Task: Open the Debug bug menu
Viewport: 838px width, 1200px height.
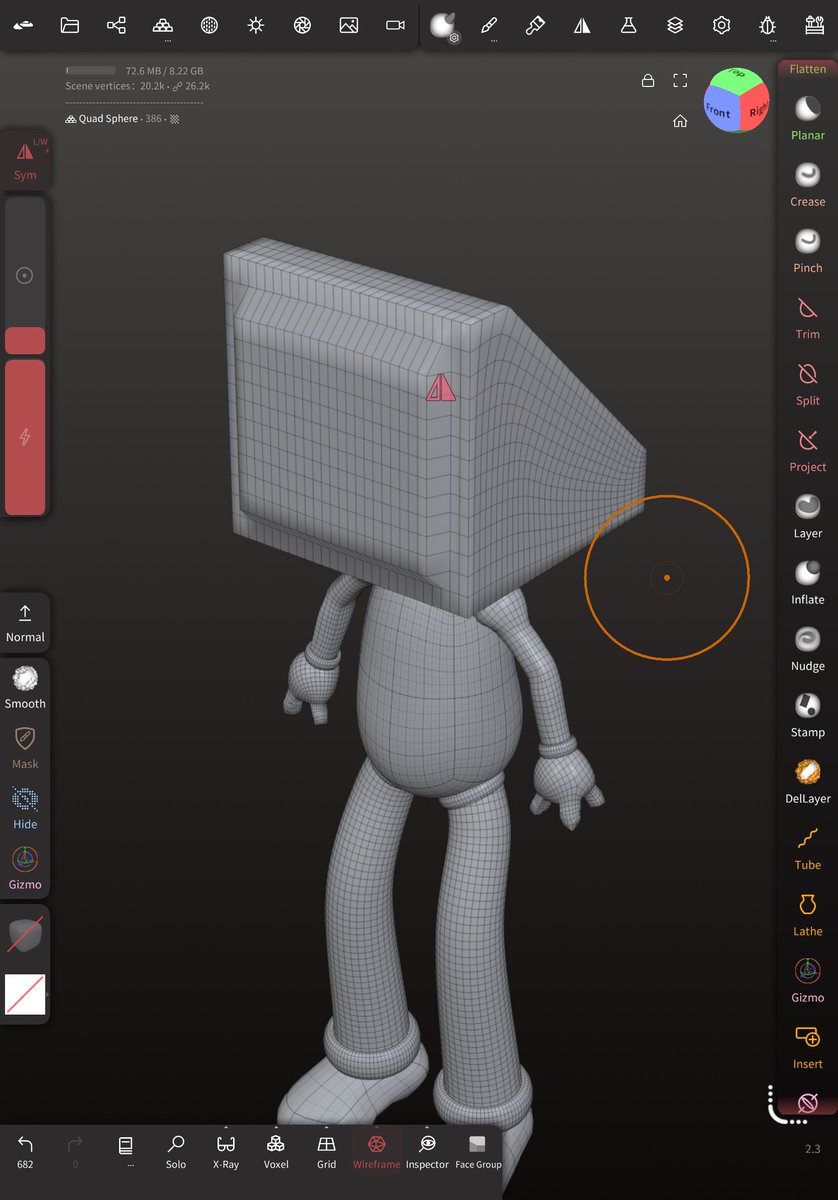Action: tap(768, 25)
